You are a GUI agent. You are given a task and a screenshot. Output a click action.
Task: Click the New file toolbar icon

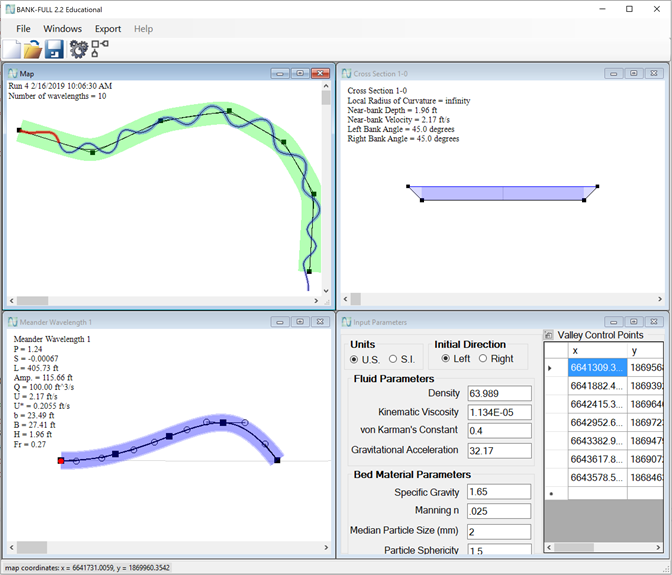pos(11,49)
